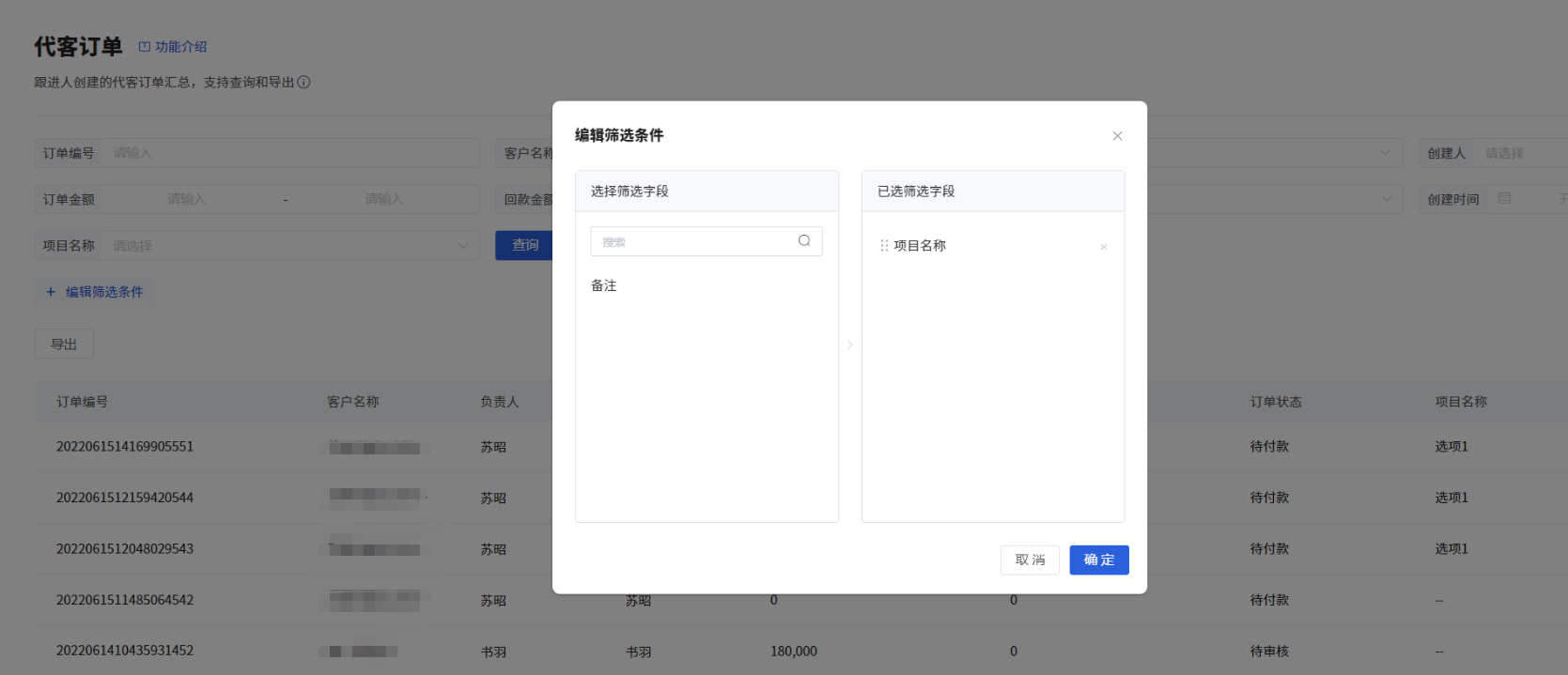Click 书羽 in the 负责人 column

[x=493, y=652]
